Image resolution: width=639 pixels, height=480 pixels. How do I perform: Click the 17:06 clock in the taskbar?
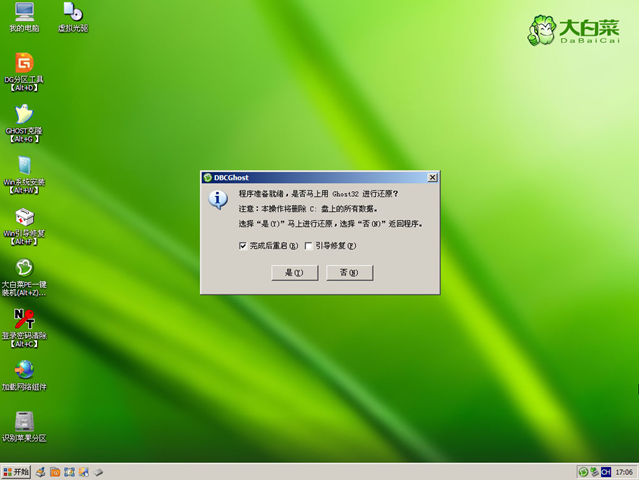[x=625, y=471]
